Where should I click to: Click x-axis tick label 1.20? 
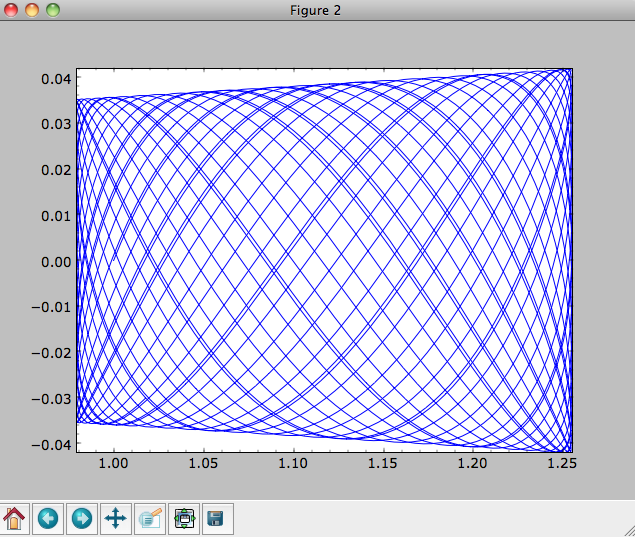[x=472, y=463]
